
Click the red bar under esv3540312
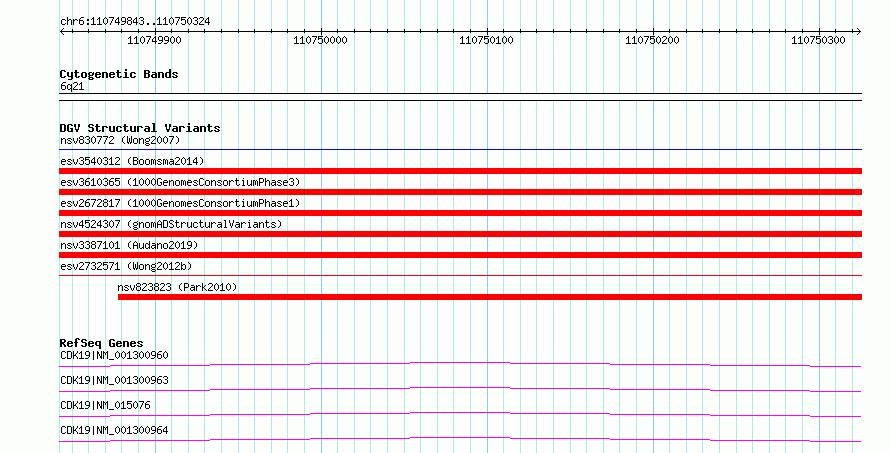(x=460, y=171)
